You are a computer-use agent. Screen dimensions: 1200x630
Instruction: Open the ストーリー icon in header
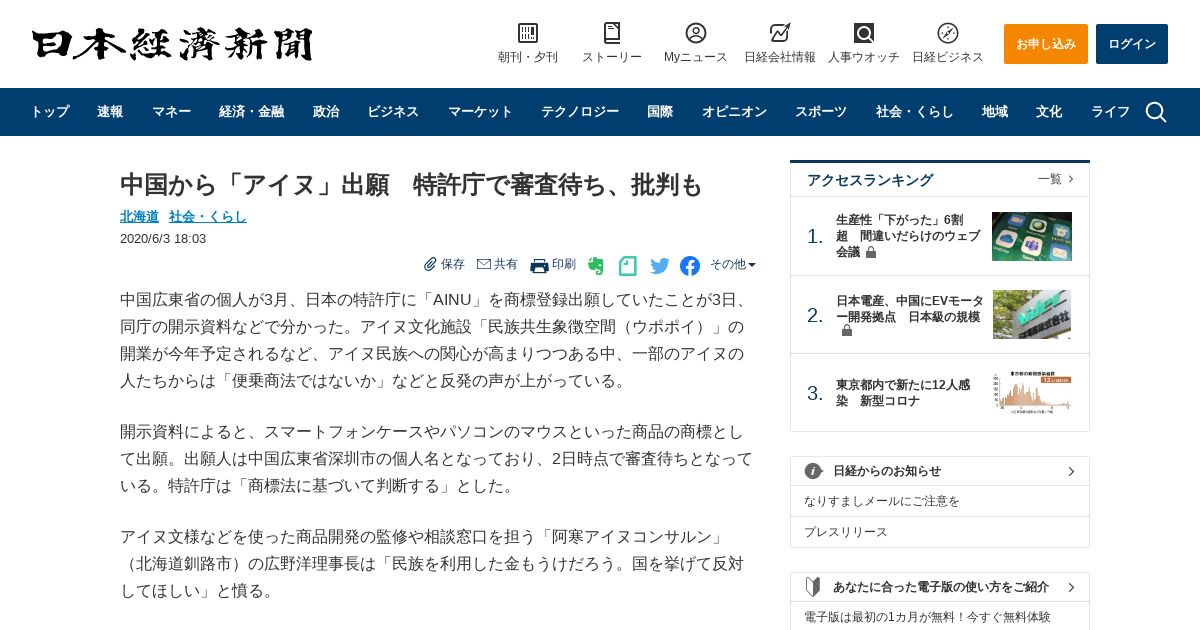612,33
